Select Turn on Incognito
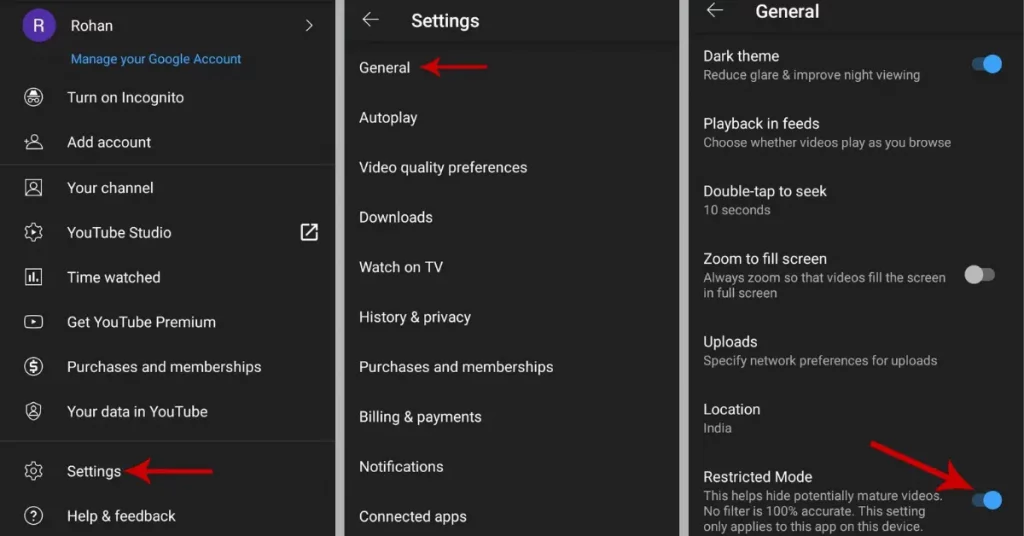 [x=125, y=97]
